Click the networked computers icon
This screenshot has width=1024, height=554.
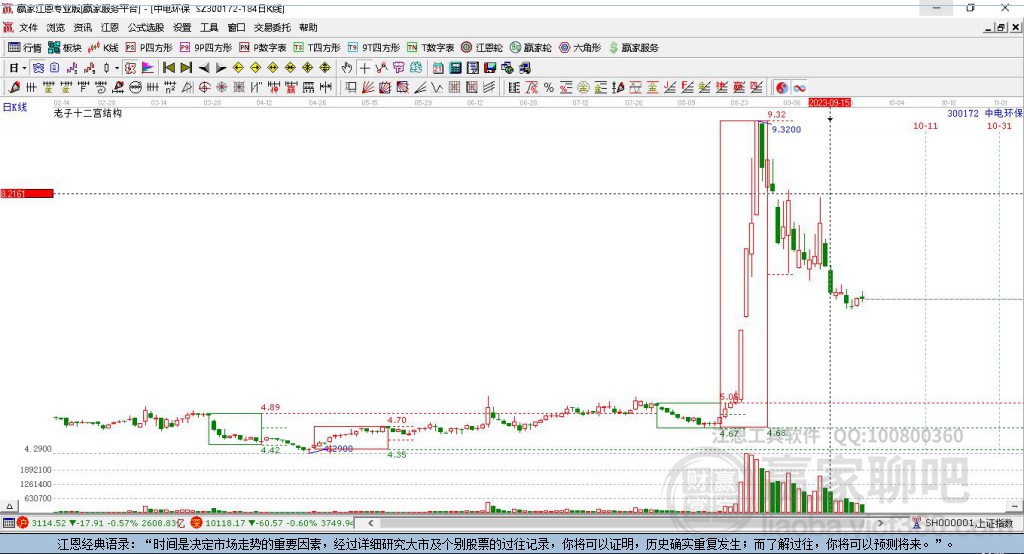[x=507, y=68]
